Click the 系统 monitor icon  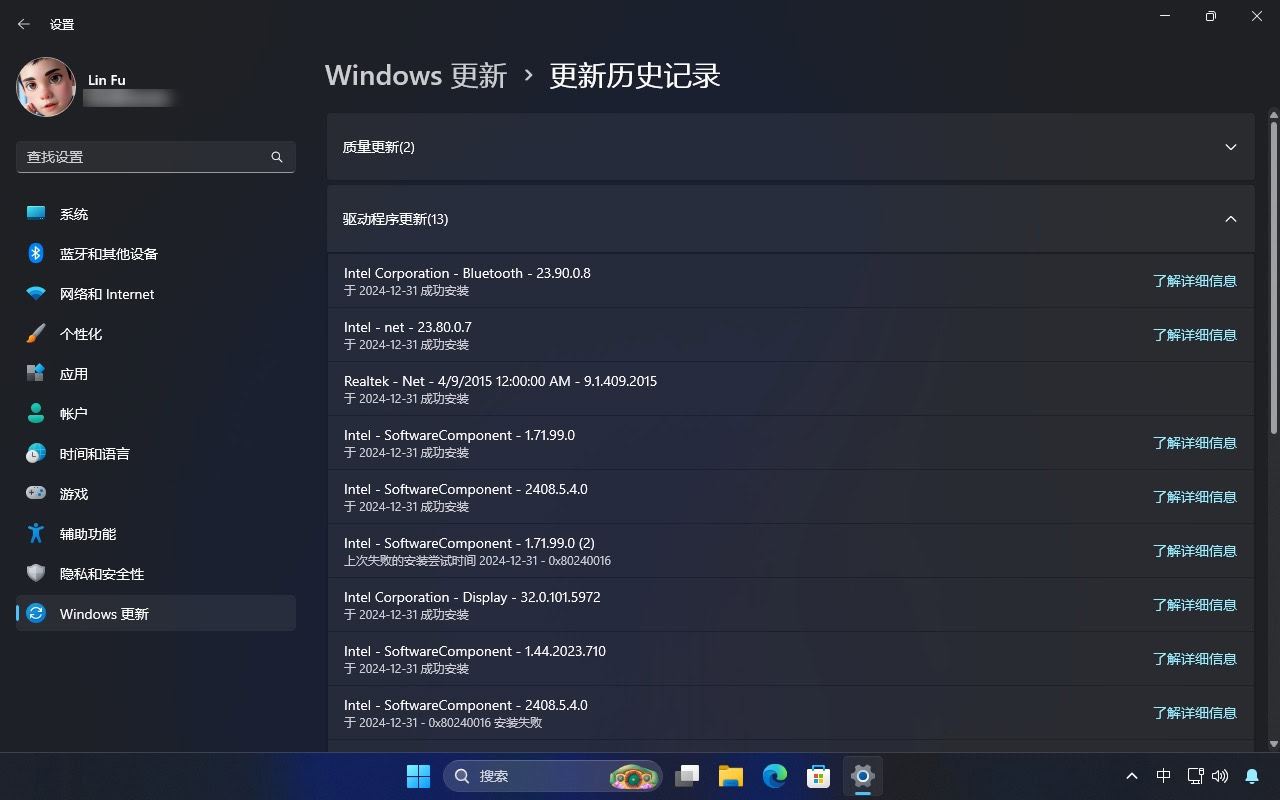(36, 213)
